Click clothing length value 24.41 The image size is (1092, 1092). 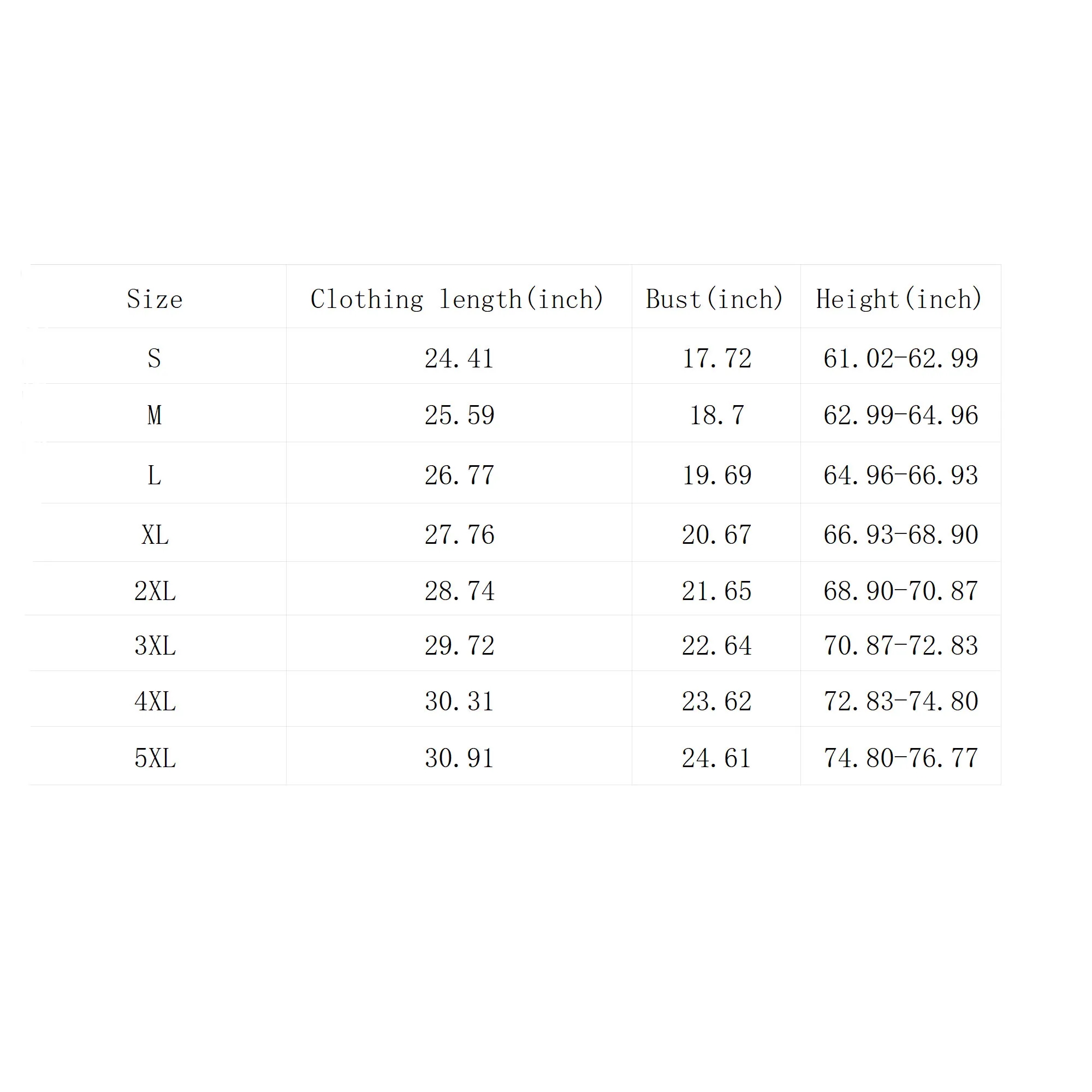pyautogui.click(x=459, y=358)
